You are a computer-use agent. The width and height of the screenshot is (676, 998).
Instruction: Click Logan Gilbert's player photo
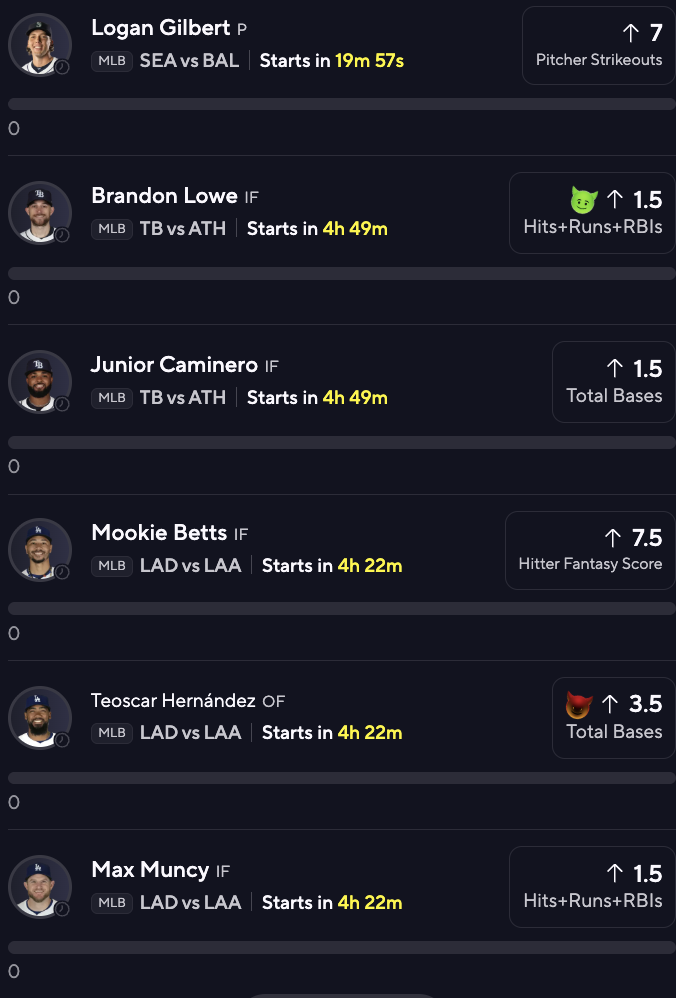[40, 44]
